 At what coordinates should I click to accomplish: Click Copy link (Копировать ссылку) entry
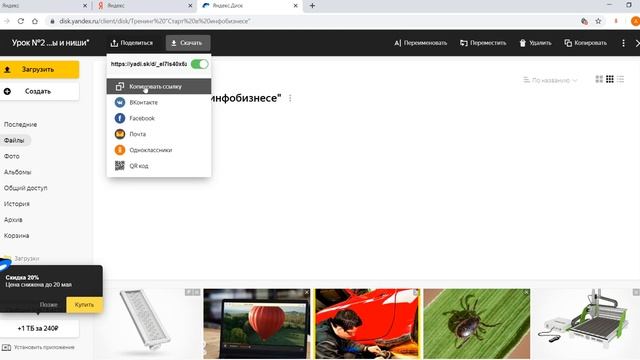click(x=159, y=87)
